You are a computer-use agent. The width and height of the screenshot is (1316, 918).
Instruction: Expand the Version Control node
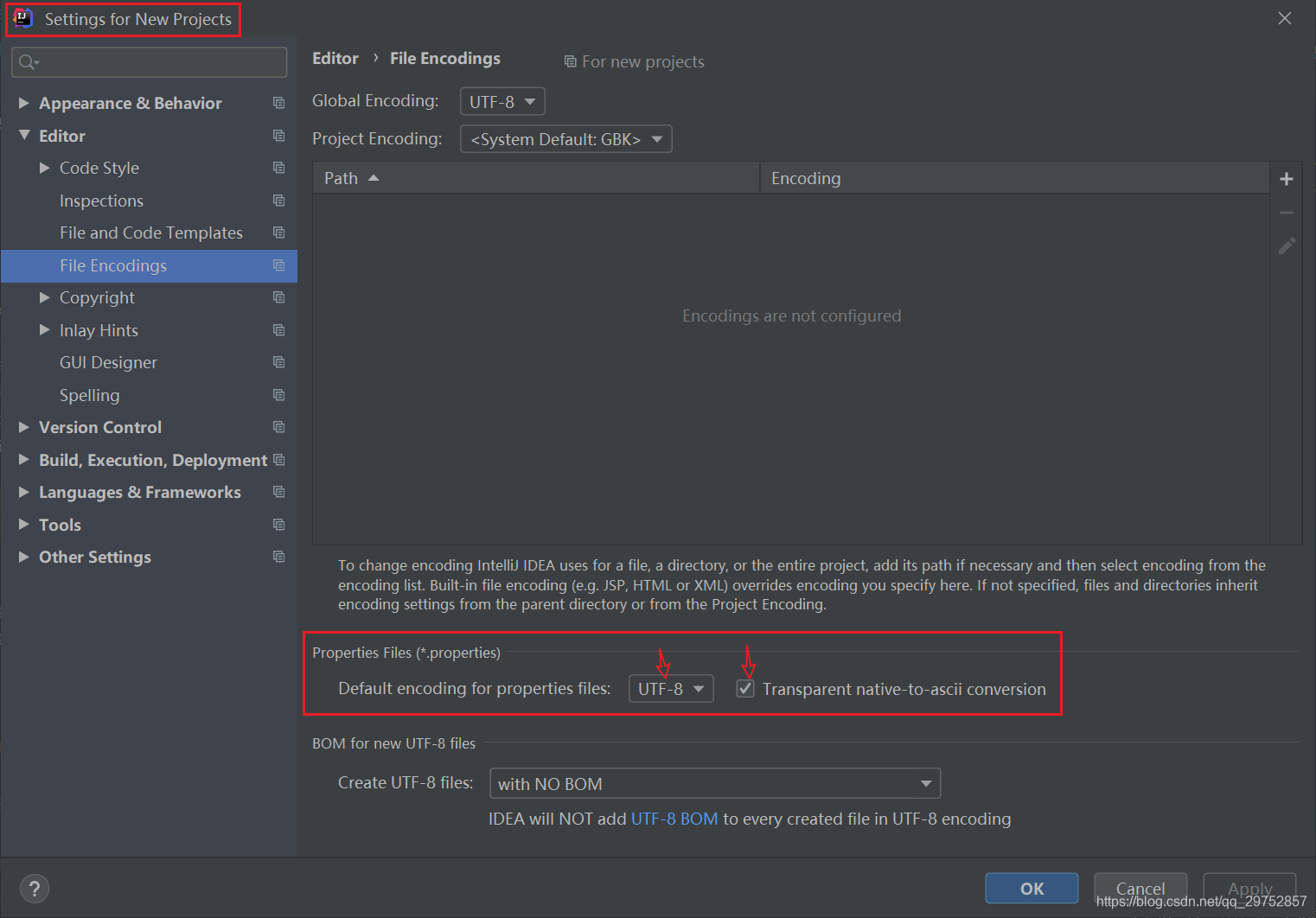pos(24,427)
